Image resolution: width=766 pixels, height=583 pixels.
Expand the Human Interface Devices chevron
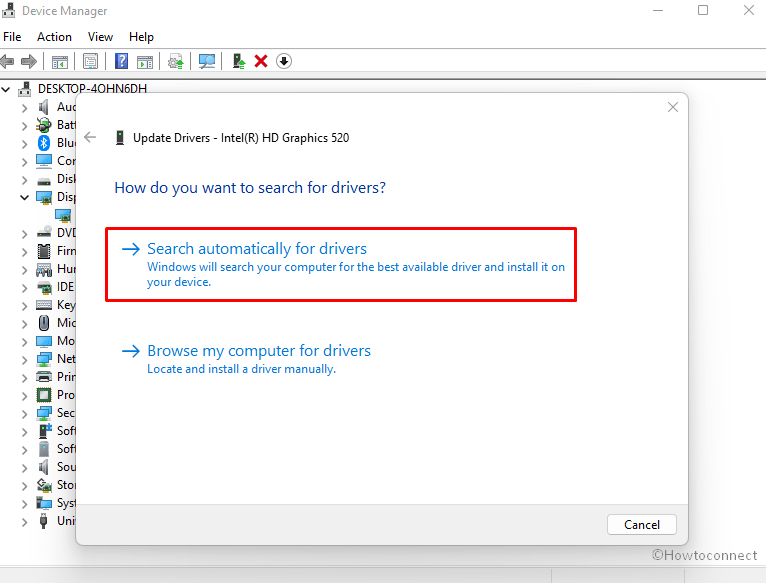pyautogui.click(x=24, y=269)
